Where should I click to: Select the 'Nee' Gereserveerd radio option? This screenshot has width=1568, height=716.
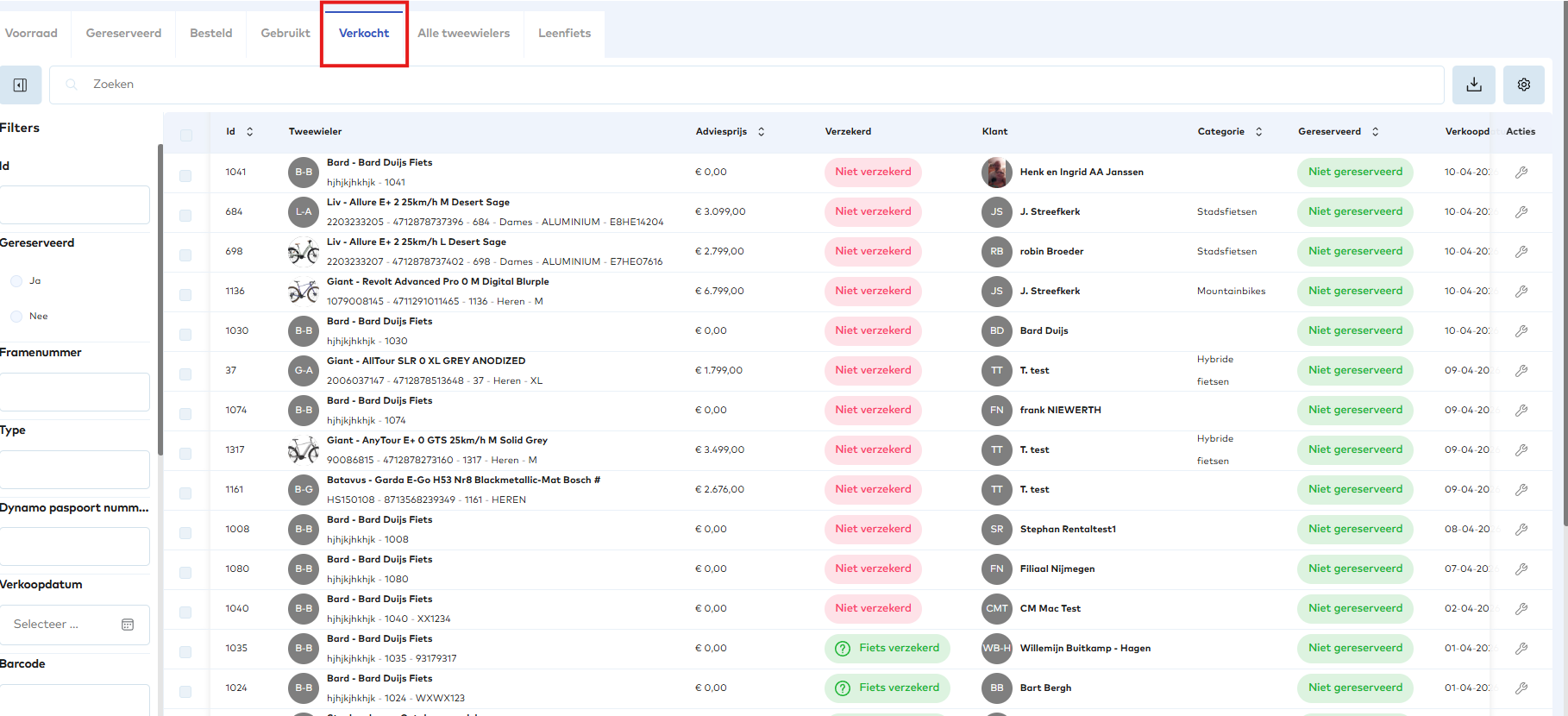tap(16, 317)
